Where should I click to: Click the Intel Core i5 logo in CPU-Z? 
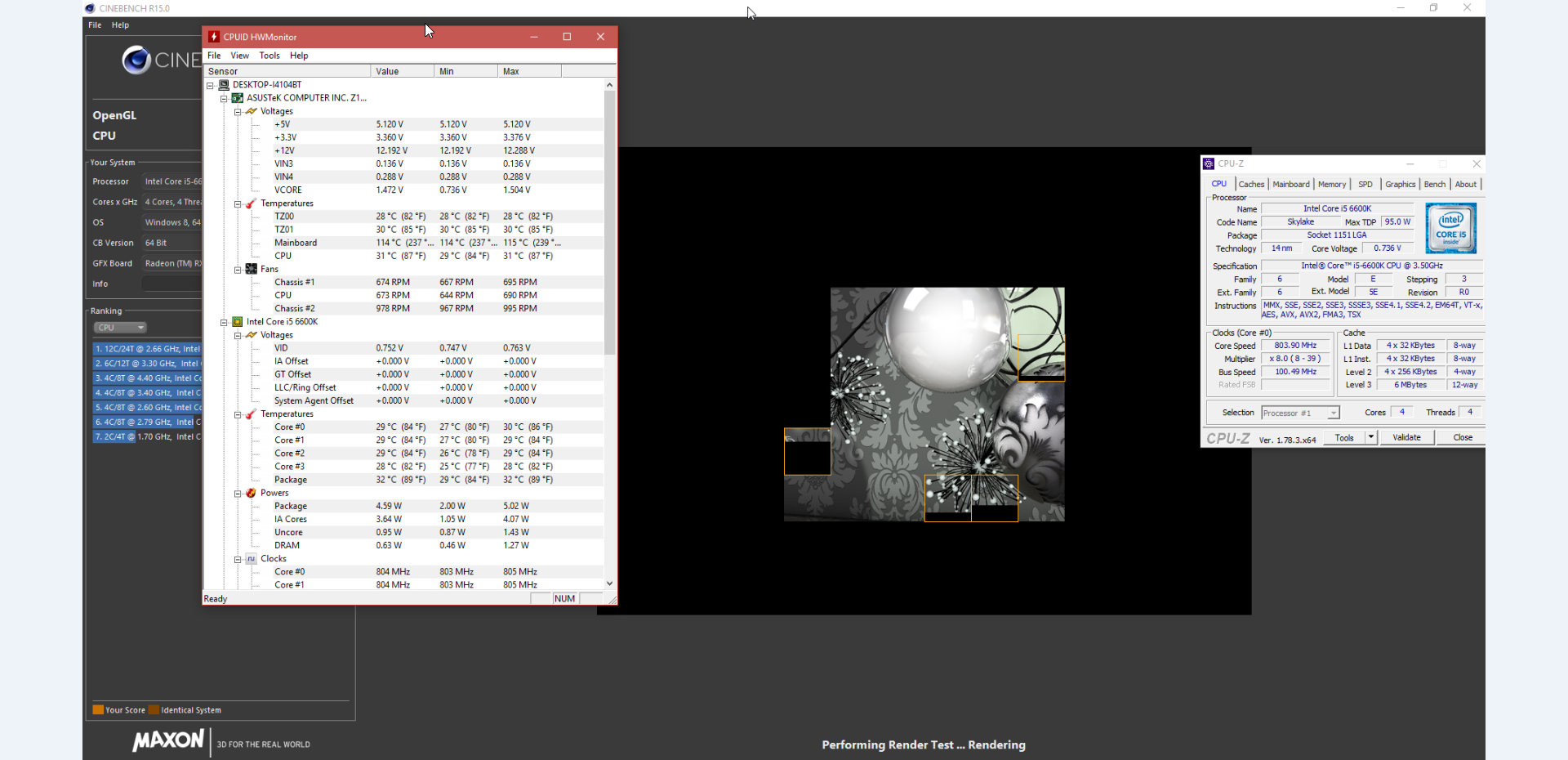pos(1450,229)
